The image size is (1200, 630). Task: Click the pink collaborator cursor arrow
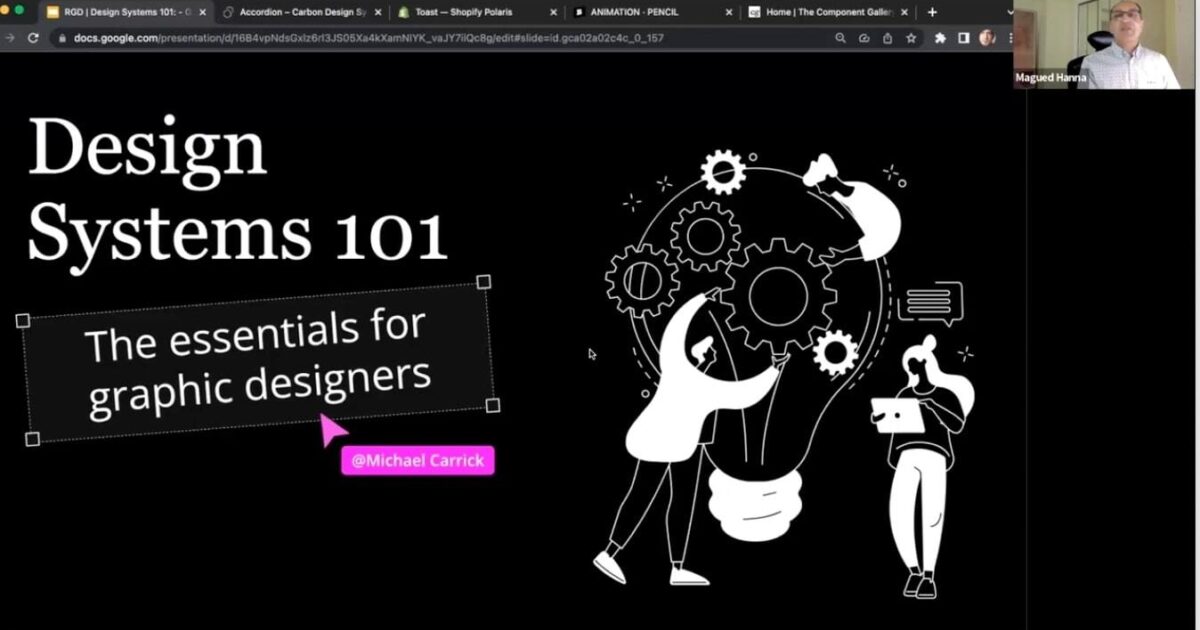pos(332,428)
